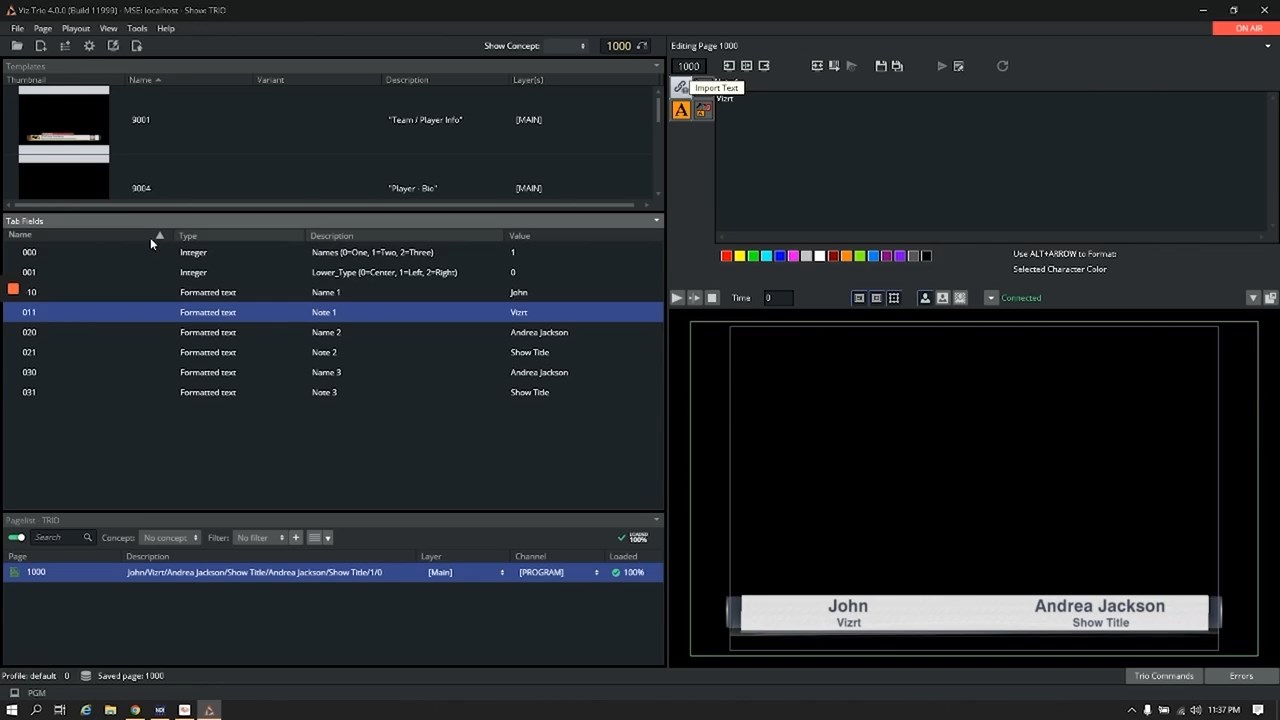
Task: Start preview playback with the play button
Action: coord(677,298)
